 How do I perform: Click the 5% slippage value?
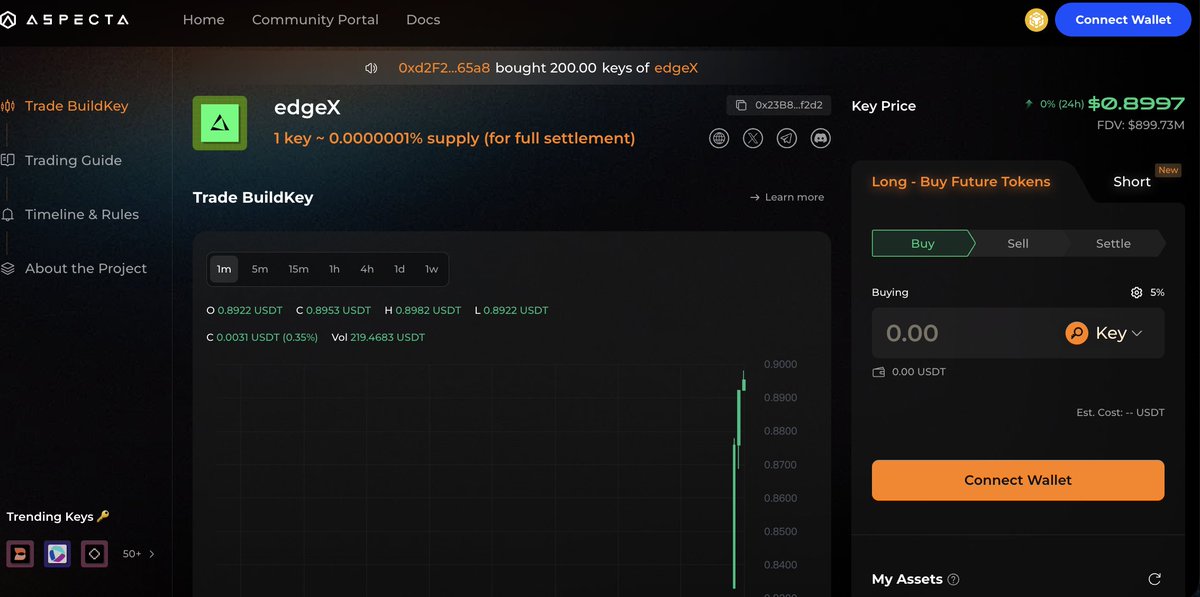1157,293
